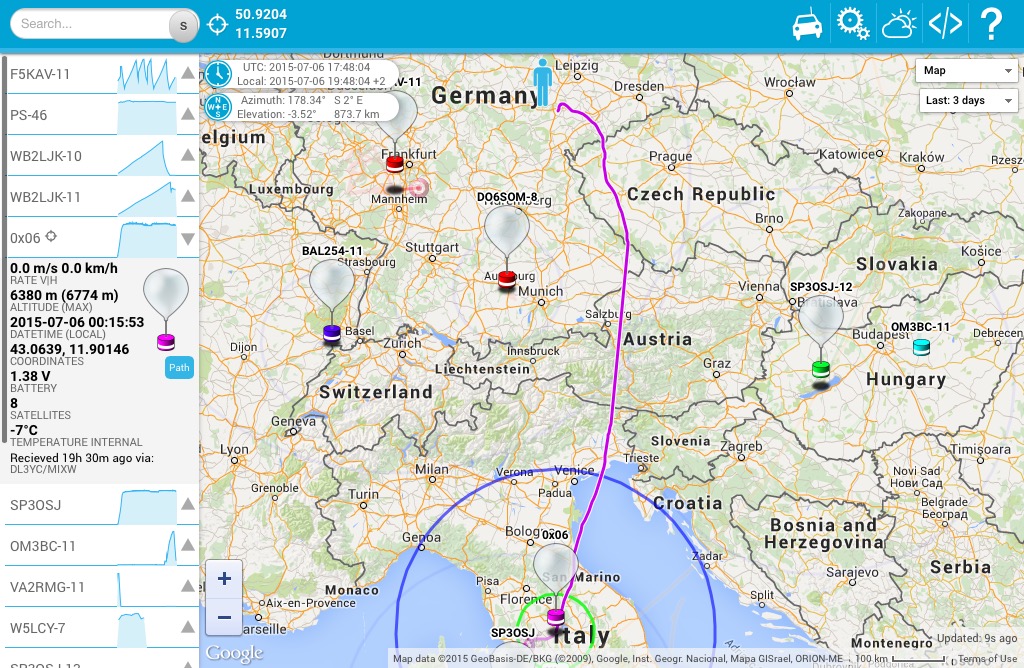
Task: Open the Last: 3 days dropdown
Action: coord(967,101)
